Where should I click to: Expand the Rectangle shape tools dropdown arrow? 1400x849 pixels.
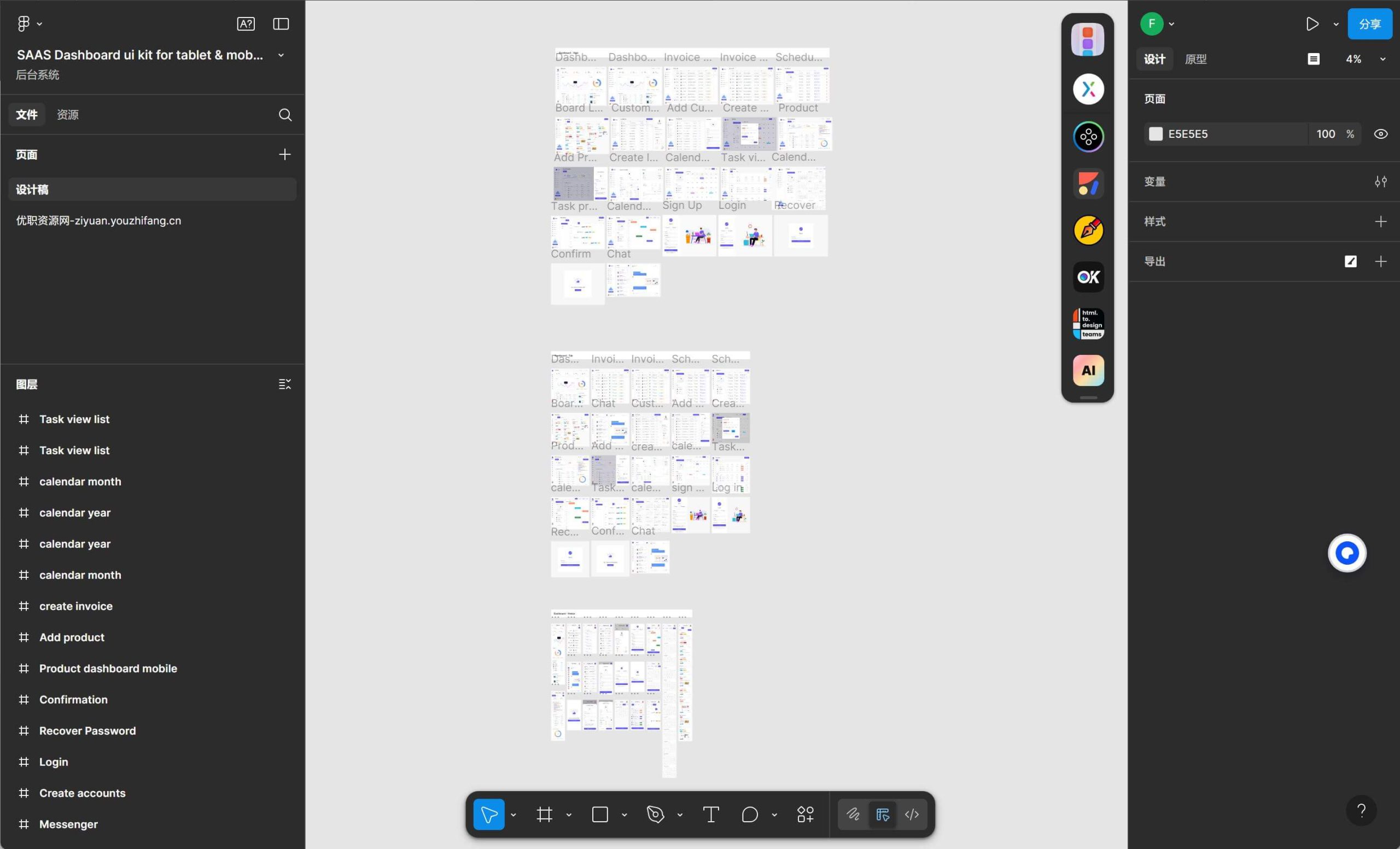click(x=624, y=815)
